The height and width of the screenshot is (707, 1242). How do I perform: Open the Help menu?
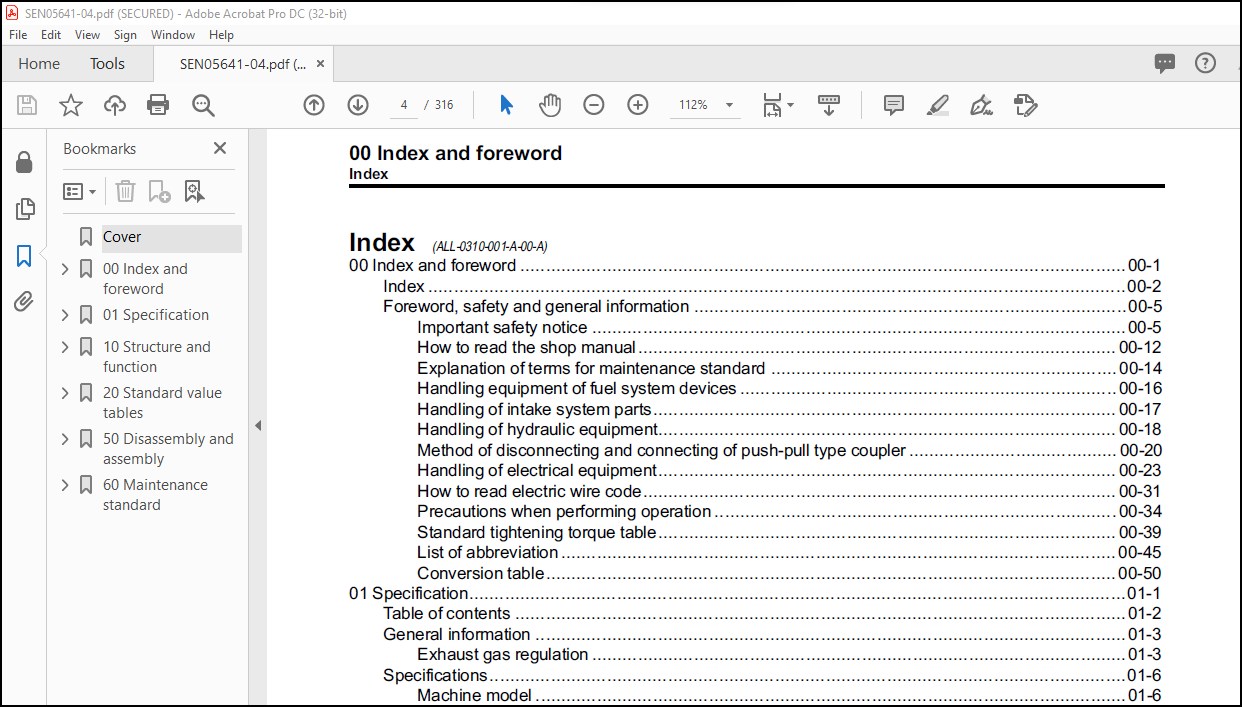221,35
